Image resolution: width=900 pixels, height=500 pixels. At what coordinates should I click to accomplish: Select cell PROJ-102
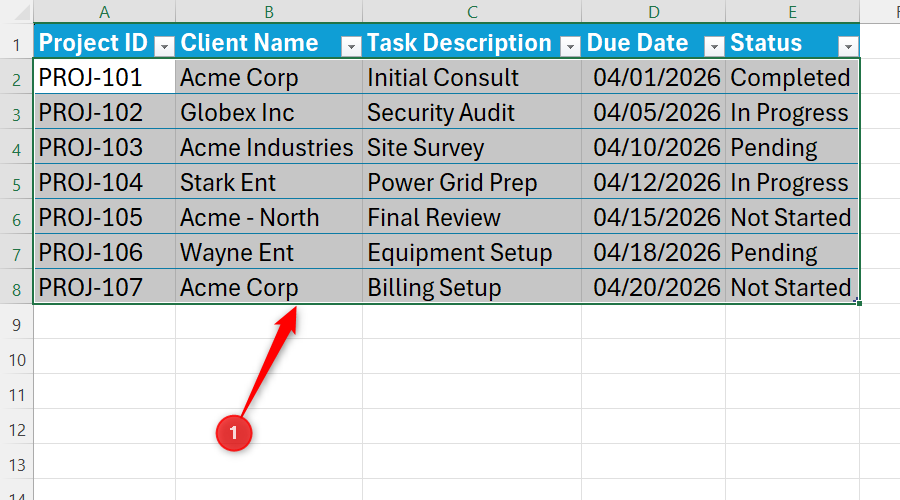point(104,111)
